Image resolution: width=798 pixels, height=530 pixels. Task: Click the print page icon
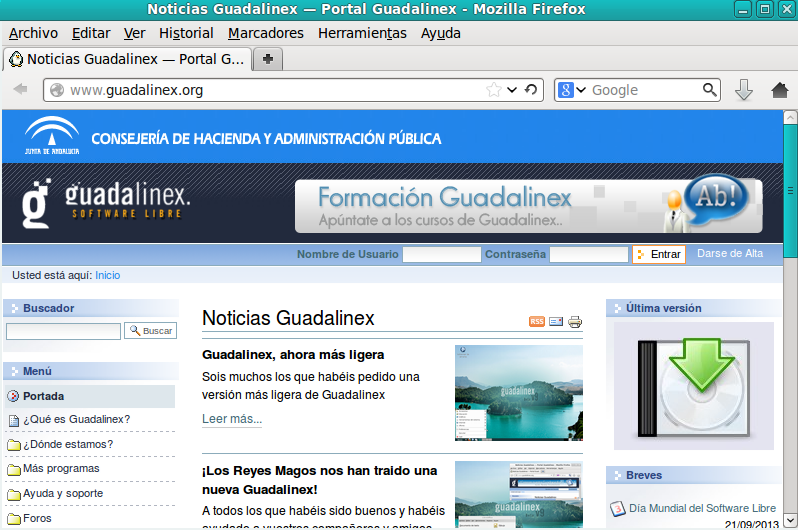point(575,321)
